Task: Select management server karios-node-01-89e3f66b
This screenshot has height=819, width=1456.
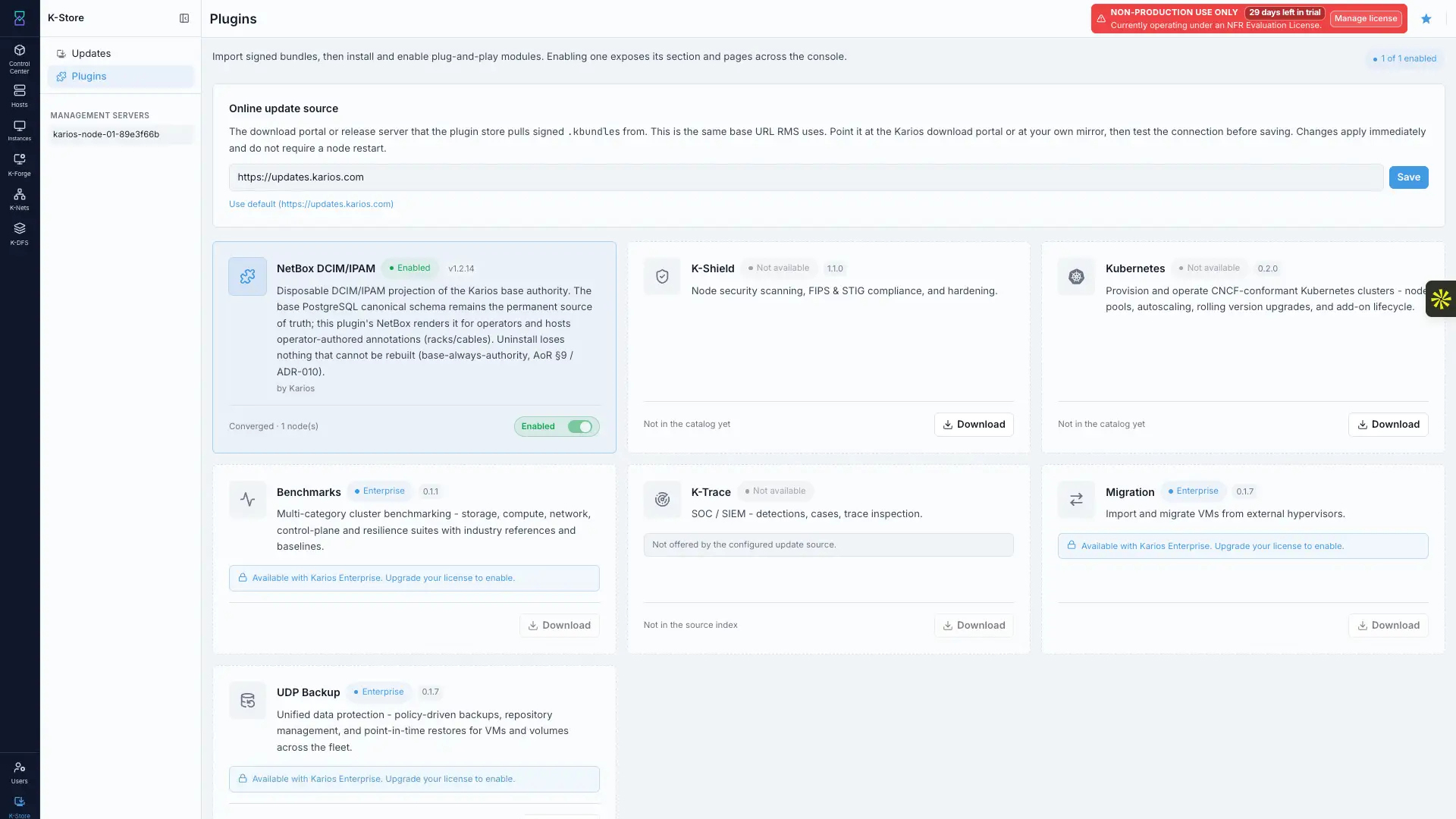Action: coord(121,134)
